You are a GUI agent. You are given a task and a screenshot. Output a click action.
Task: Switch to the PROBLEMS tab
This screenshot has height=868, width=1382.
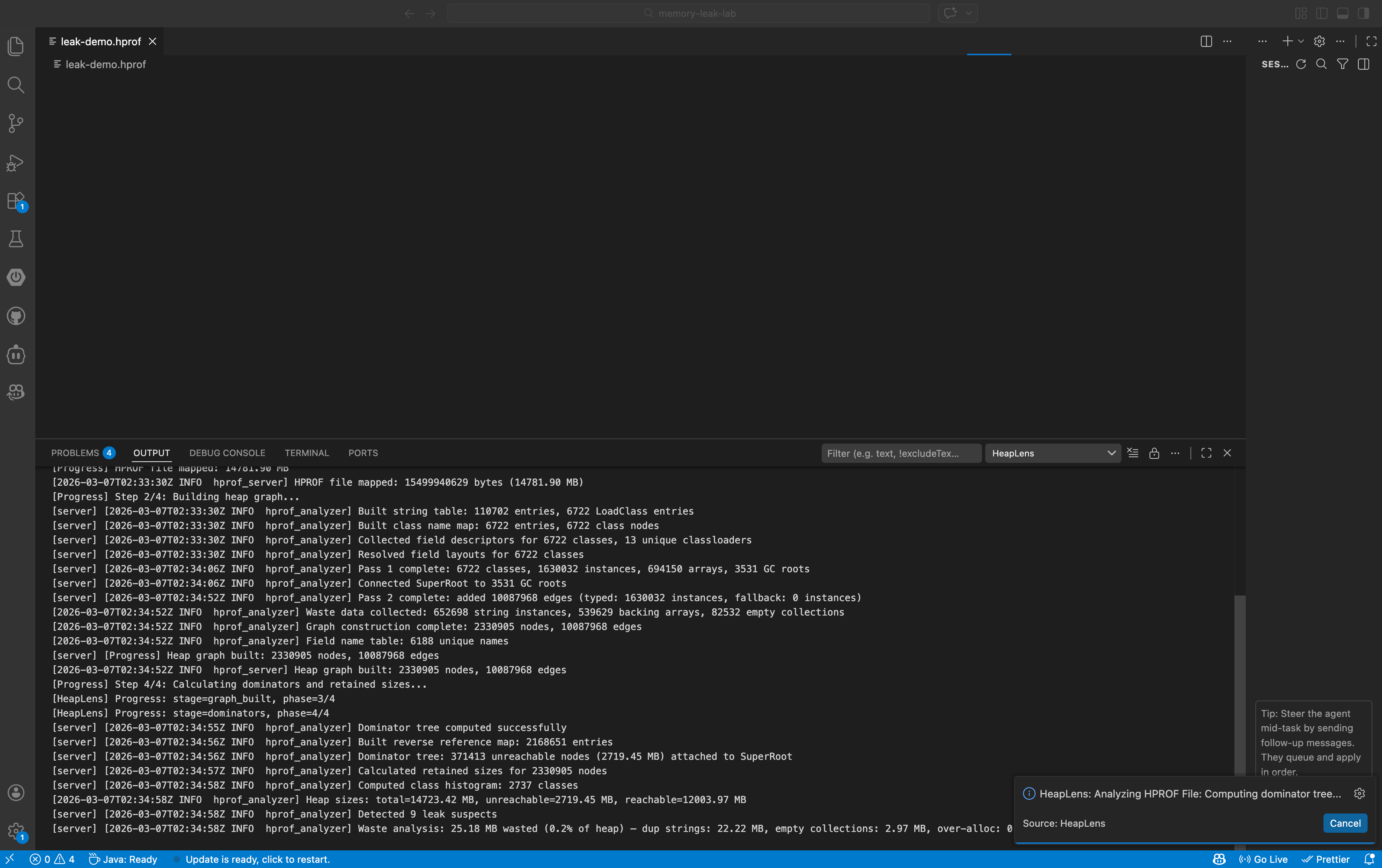[x=75, y=453]
